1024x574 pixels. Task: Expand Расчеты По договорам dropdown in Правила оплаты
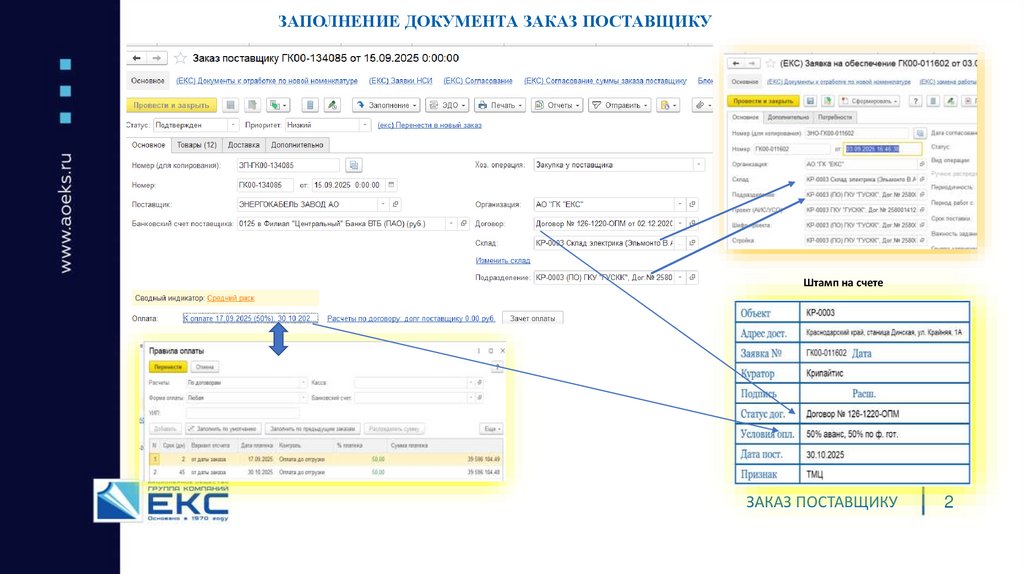point(304,383)
